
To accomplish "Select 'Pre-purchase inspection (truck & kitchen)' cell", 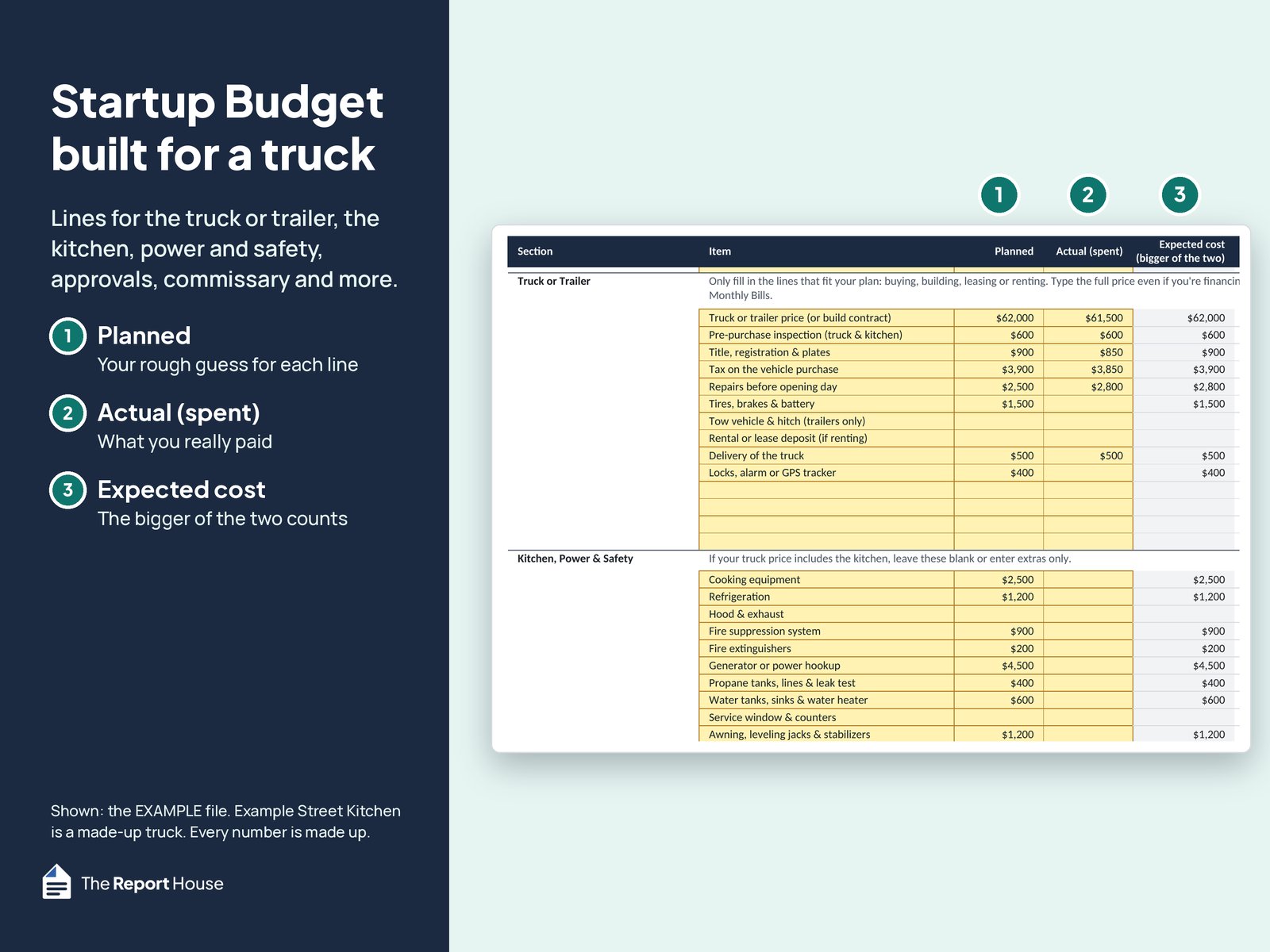I will point(826,335).
